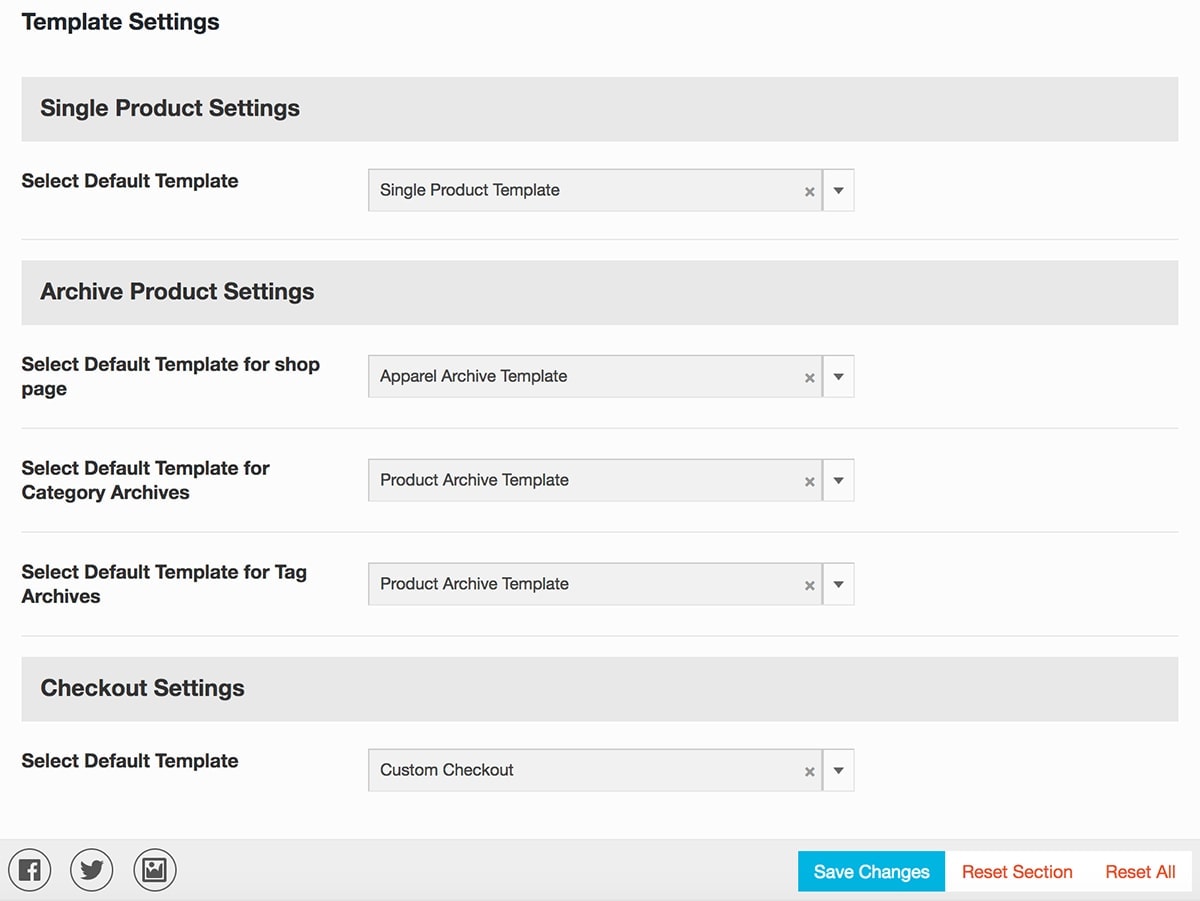Expand the Category Archives template dropdown arrow
The image size is (1200, 901).
(839, 480)
